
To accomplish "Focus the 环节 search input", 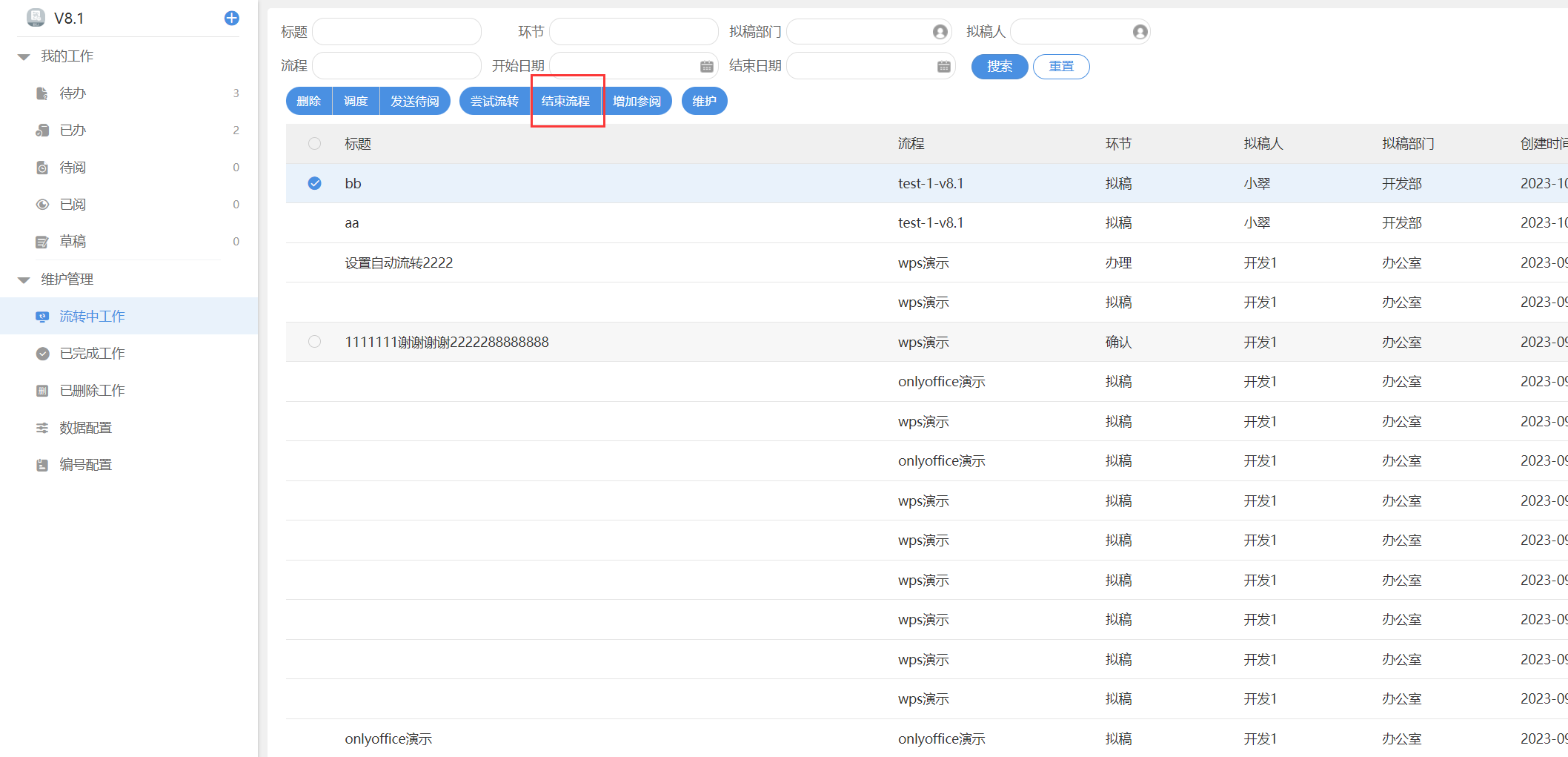I will 634,32.
